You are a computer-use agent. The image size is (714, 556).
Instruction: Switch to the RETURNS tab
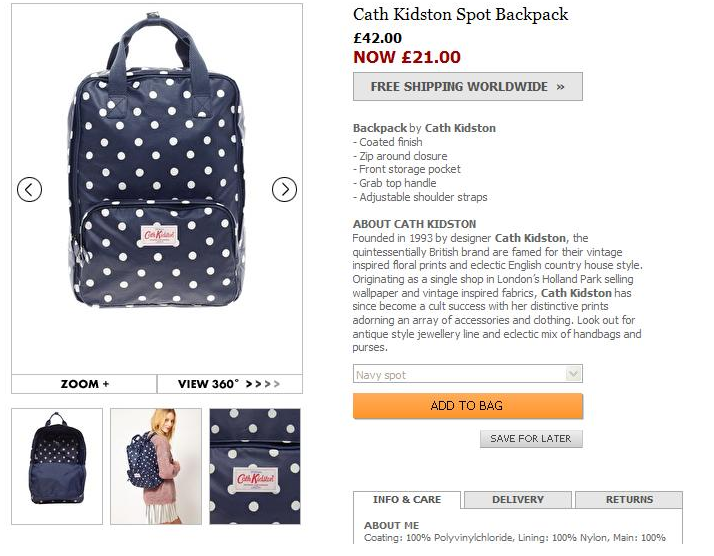click(x=629, y=500)
